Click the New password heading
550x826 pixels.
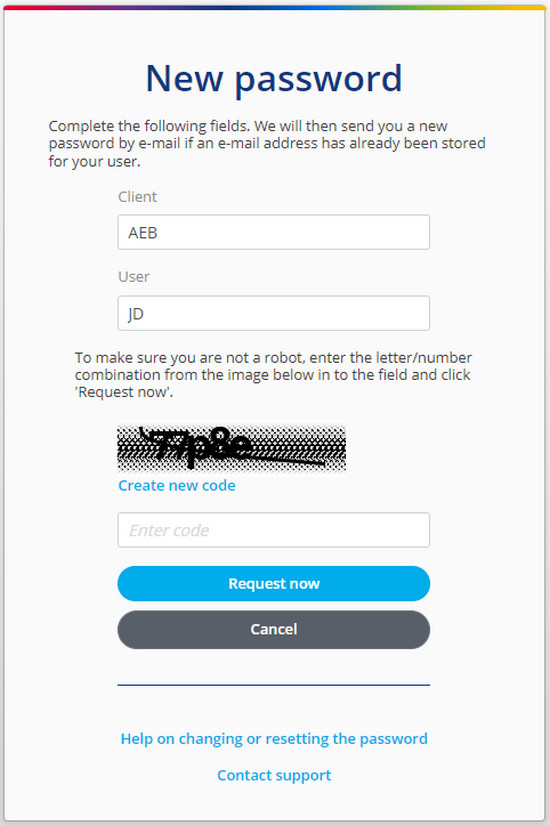coord(274,78)
